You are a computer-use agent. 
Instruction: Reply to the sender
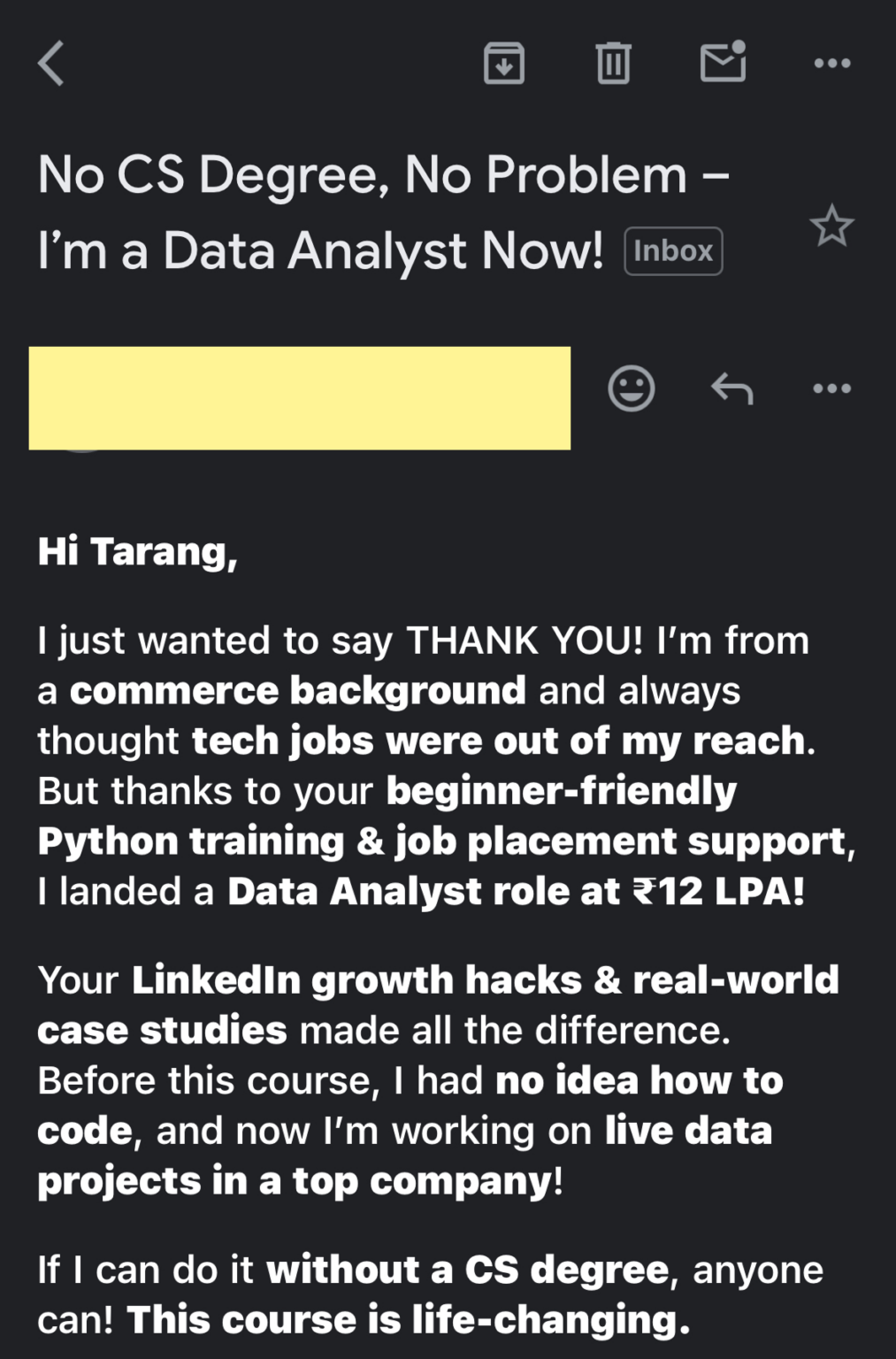(733, 388)
